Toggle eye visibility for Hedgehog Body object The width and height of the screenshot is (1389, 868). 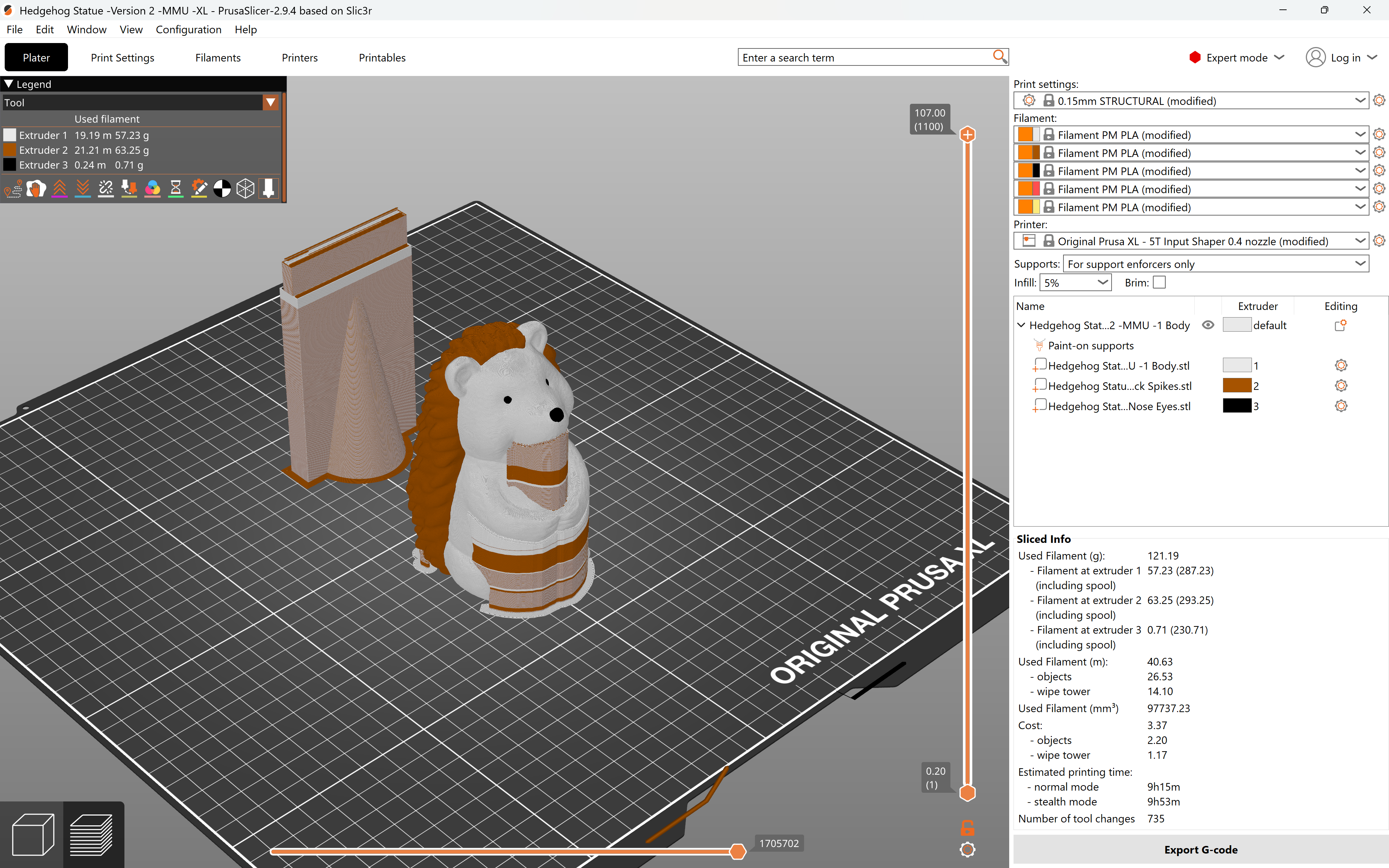coord(1208,325)
